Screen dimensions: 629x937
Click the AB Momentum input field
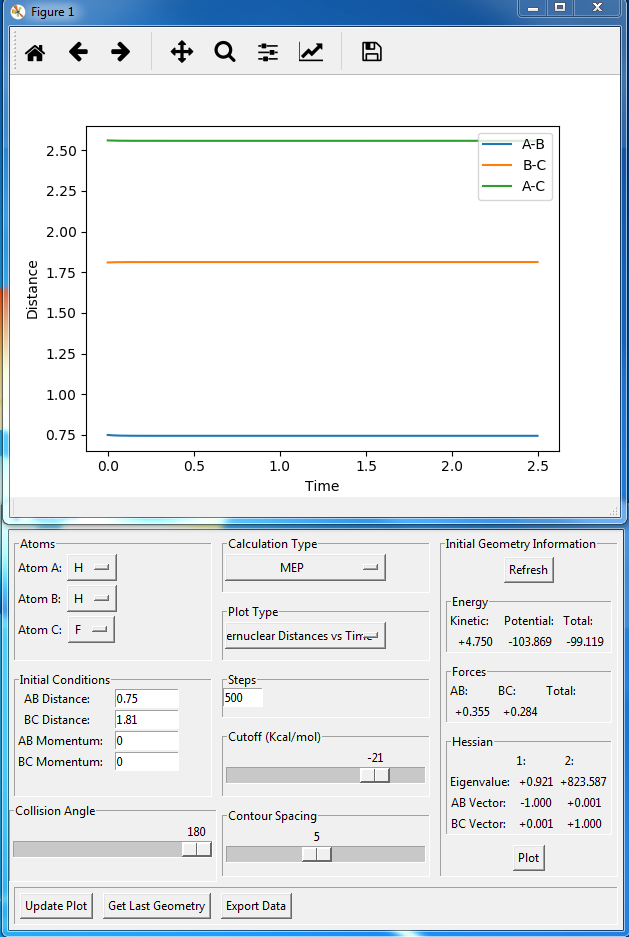click(x=147, y=740)
